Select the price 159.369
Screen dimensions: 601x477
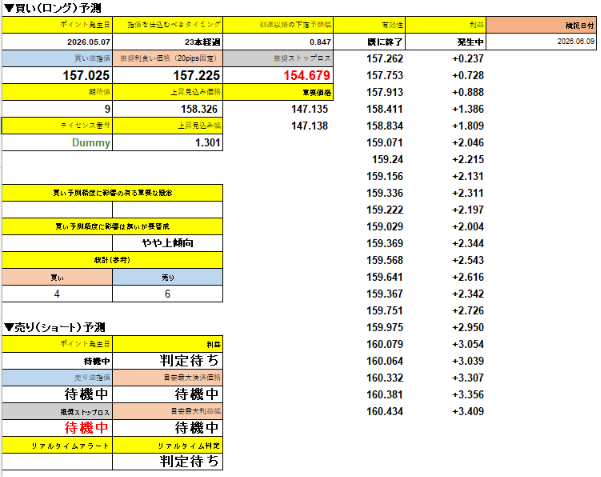click(x=384, y=243)
